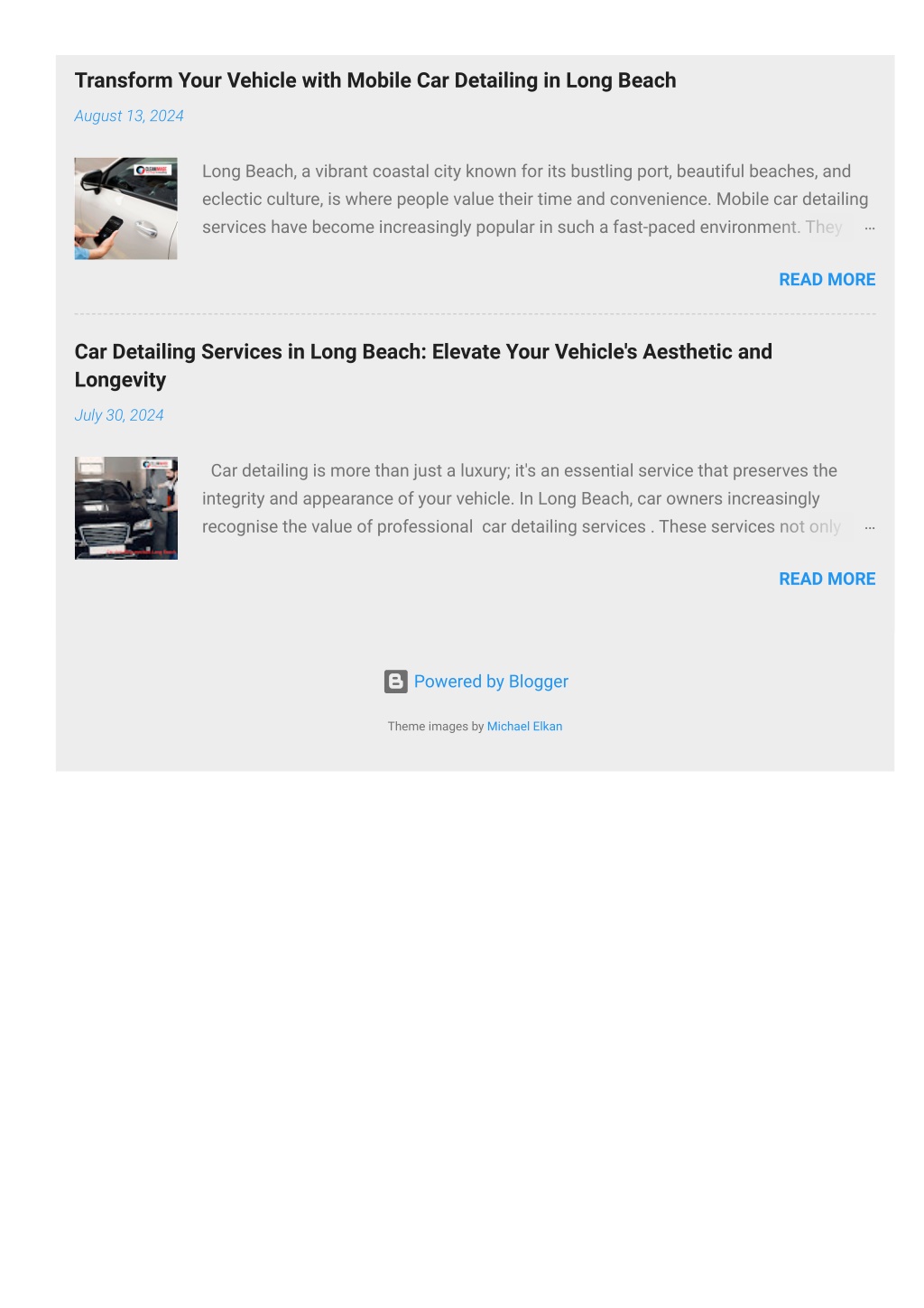The width and height of the screenshot is (924, 1308).
Task: Visit the Michael Elkan theme credit link
Action: pyautogui.click(x=524, y=727)
